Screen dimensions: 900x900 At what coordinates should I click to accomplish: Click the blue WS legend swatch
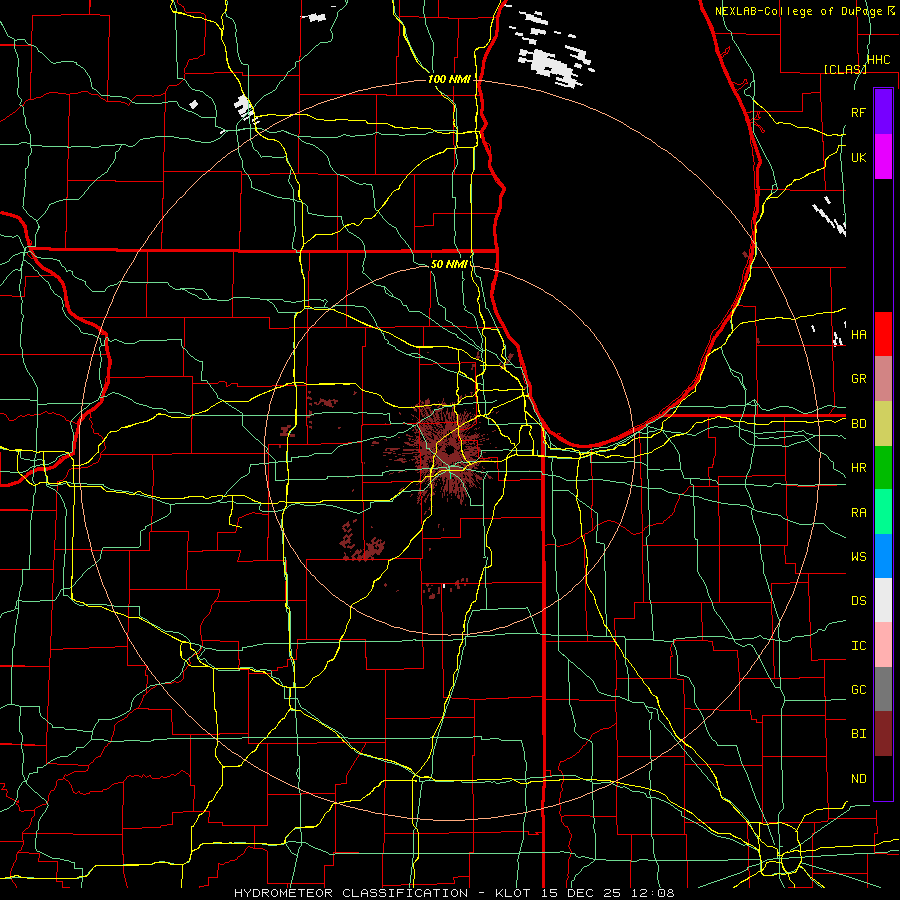(x=883, y=556)
